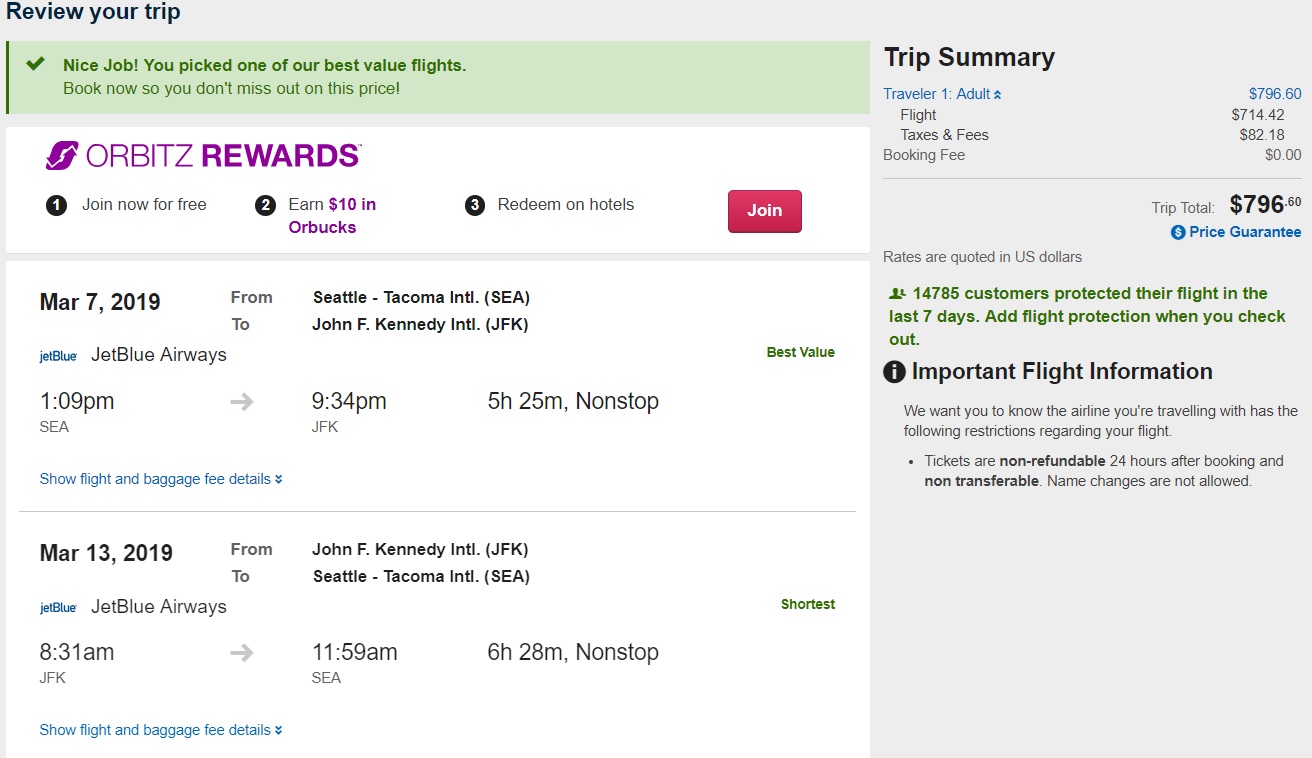The width and height of the screenshot is (1312, 758).
Task: Click the green checkmark success icon
Action: [x=36, y=64]
